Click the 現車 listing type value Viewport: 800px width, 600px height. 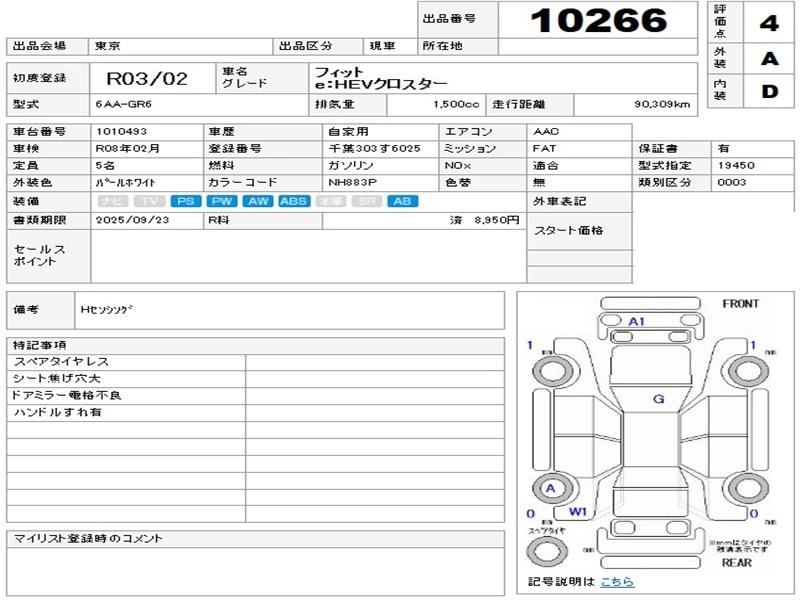click(382, 46)
